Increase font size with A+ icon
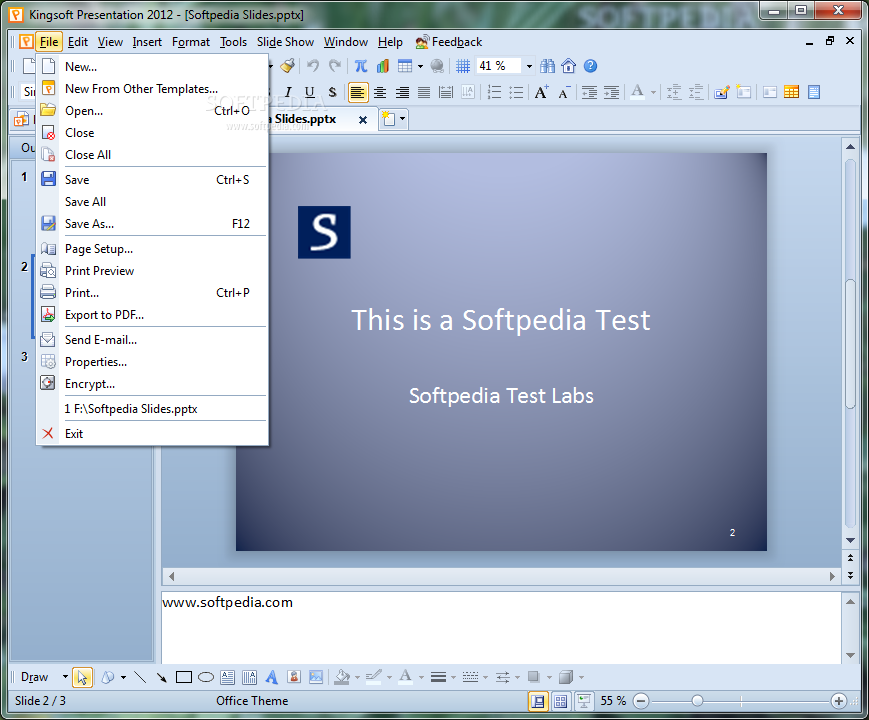 [x=541, y=92]
